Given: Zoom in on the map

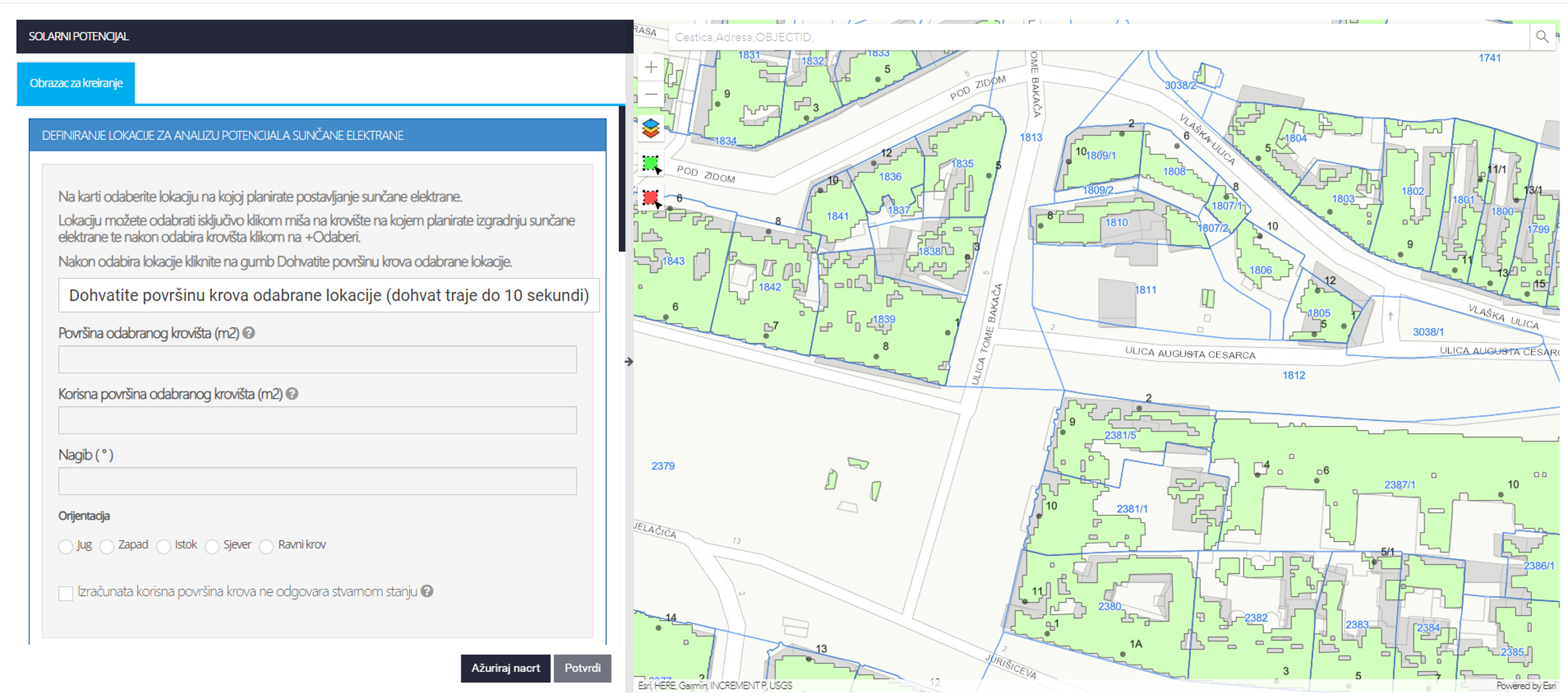Looking at the screenshot, I should pos(651,67).
